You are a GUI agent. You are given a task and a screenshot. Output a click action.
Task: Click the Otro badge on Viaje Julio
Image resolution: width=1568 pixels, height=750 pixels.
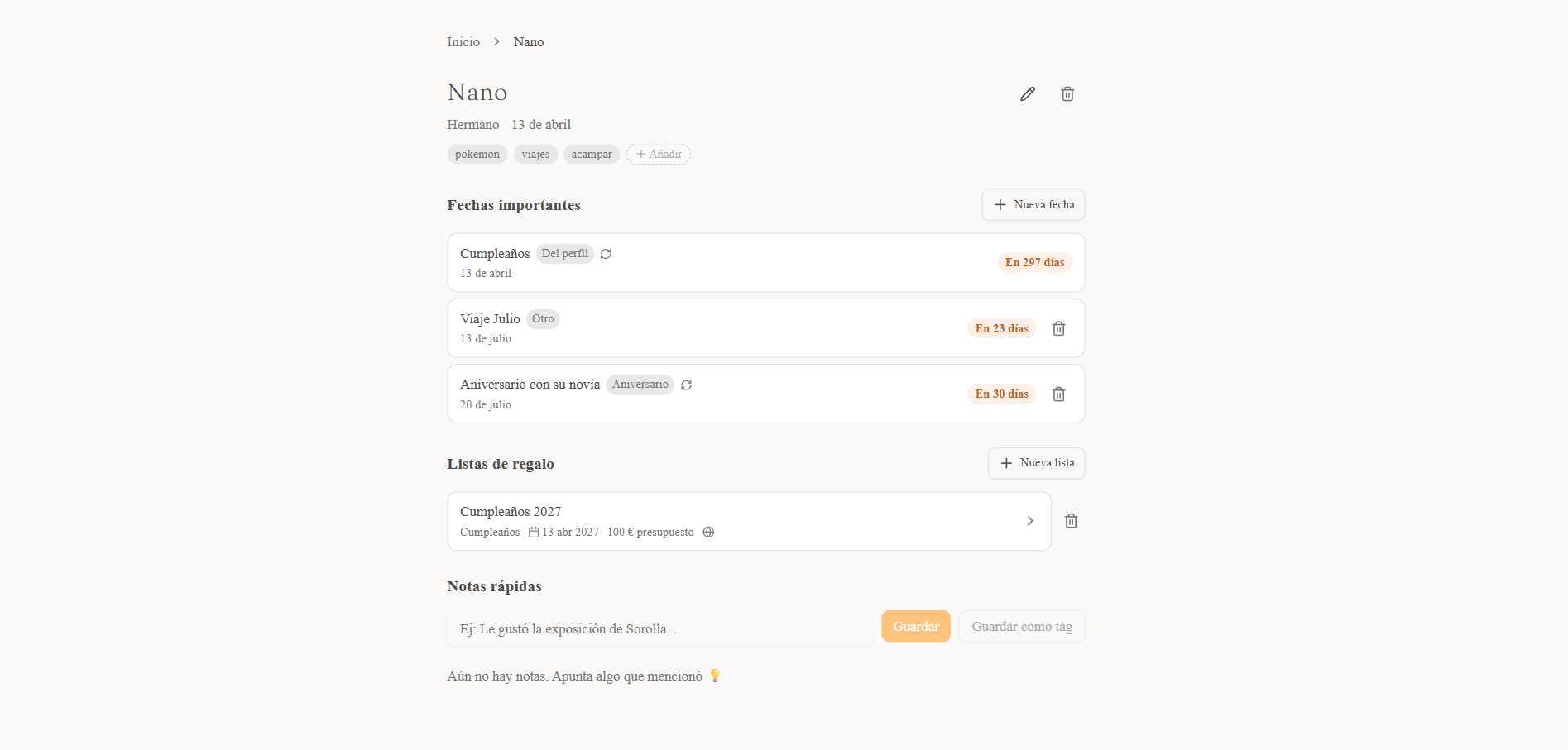(x=543, y=319)
